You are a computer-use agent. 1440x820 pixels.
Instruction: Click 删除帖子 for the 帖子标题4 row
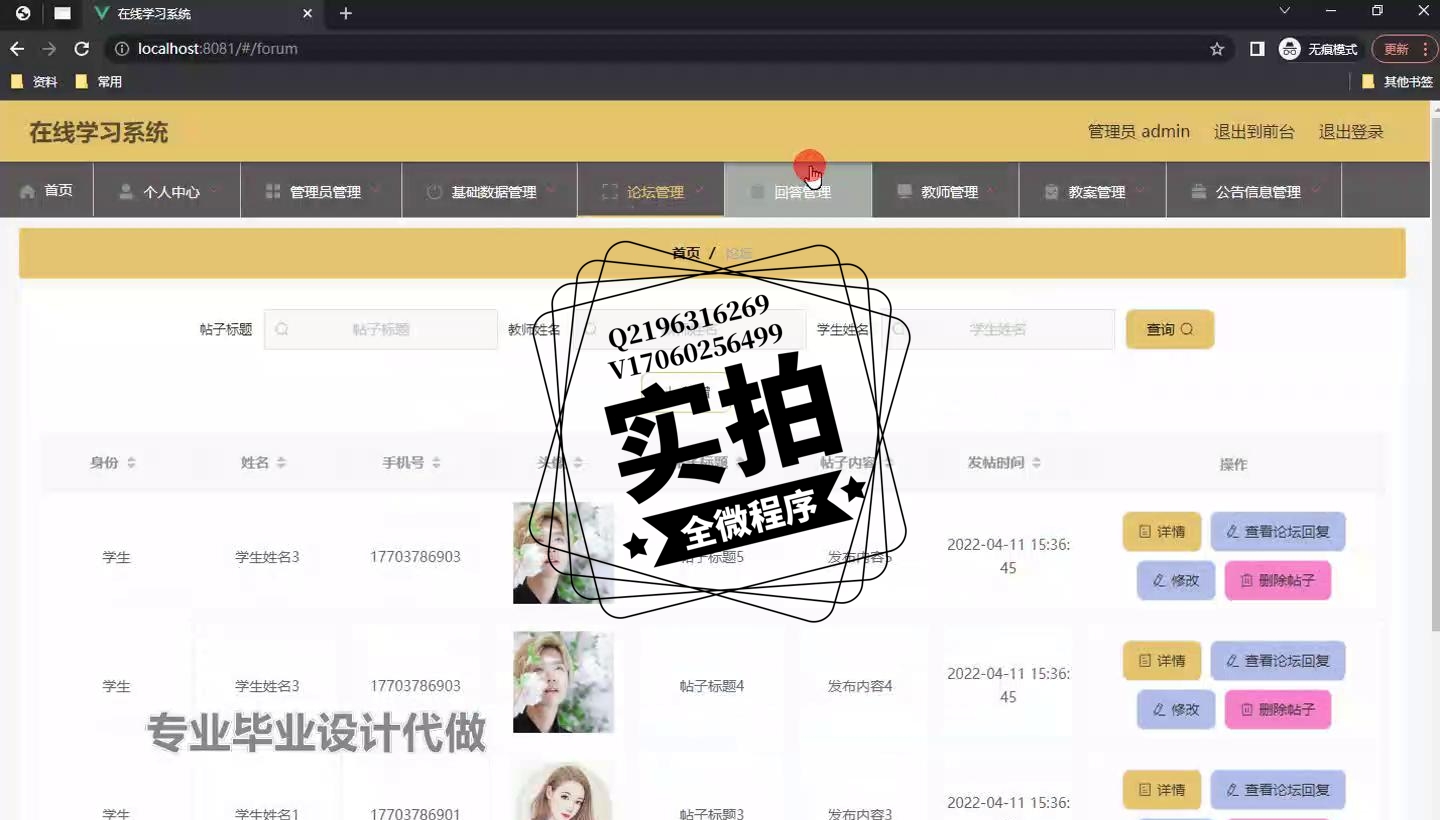click(1278, 709)
